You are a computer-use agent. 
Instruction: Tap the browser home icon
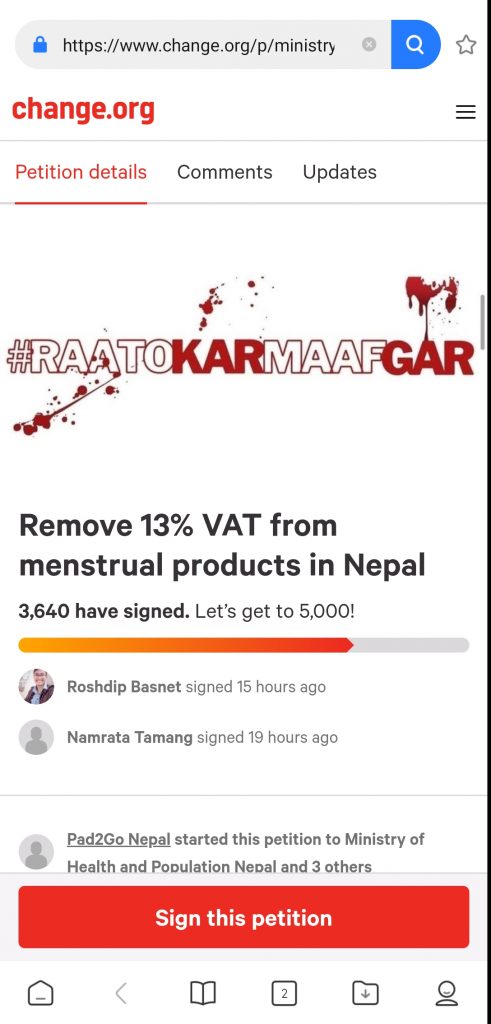pyautogui.click(x=40, y=993)
